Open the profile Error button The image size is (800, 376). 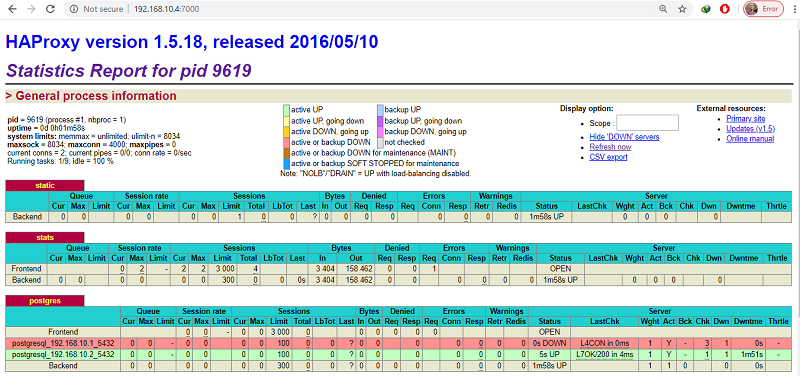763,9
